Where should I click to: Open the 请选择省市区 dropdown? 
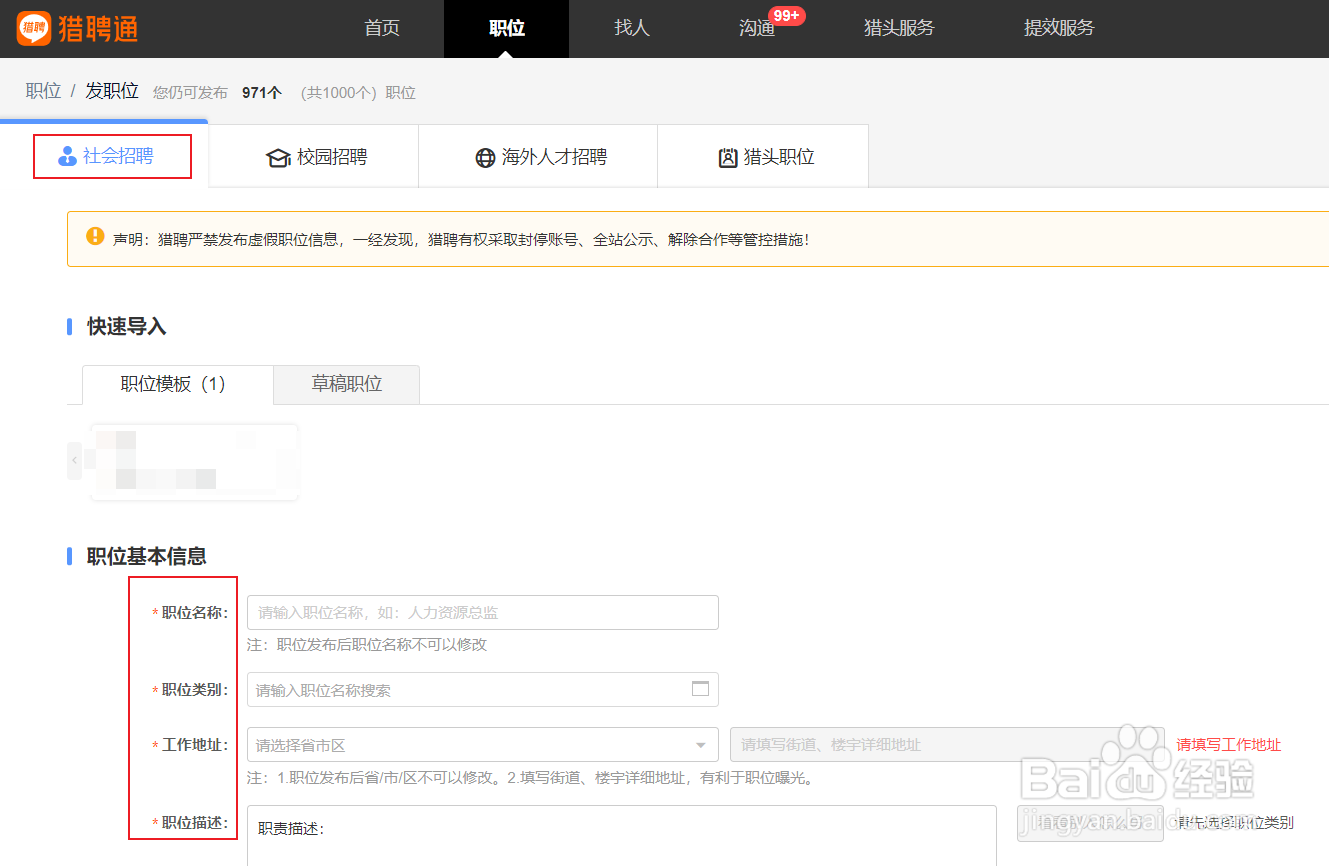pos(483,745)
